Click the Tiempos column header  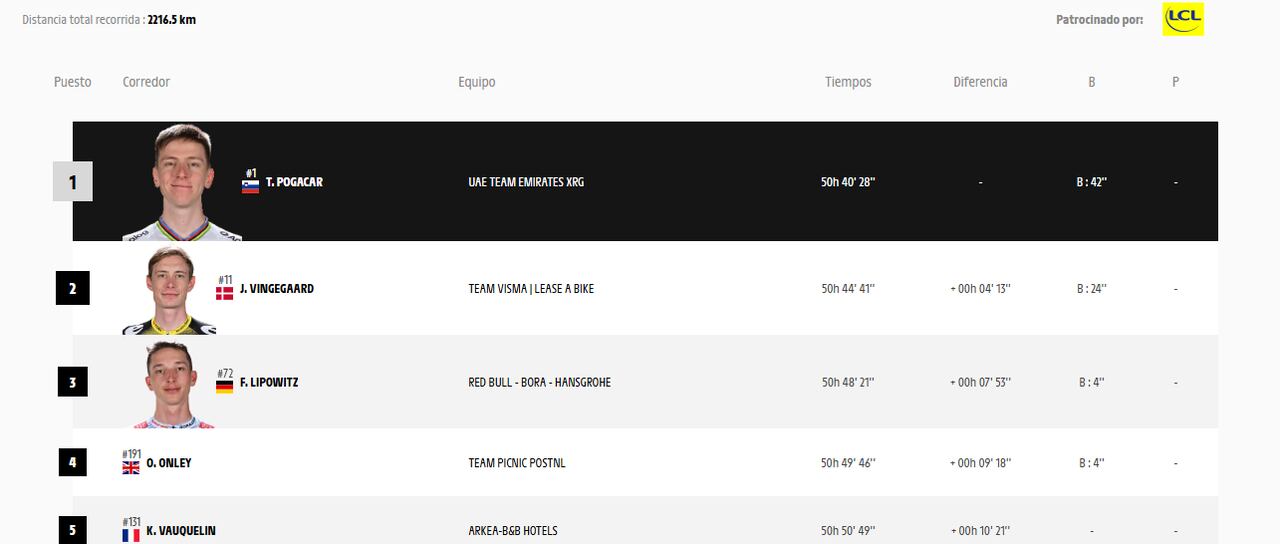848,82
